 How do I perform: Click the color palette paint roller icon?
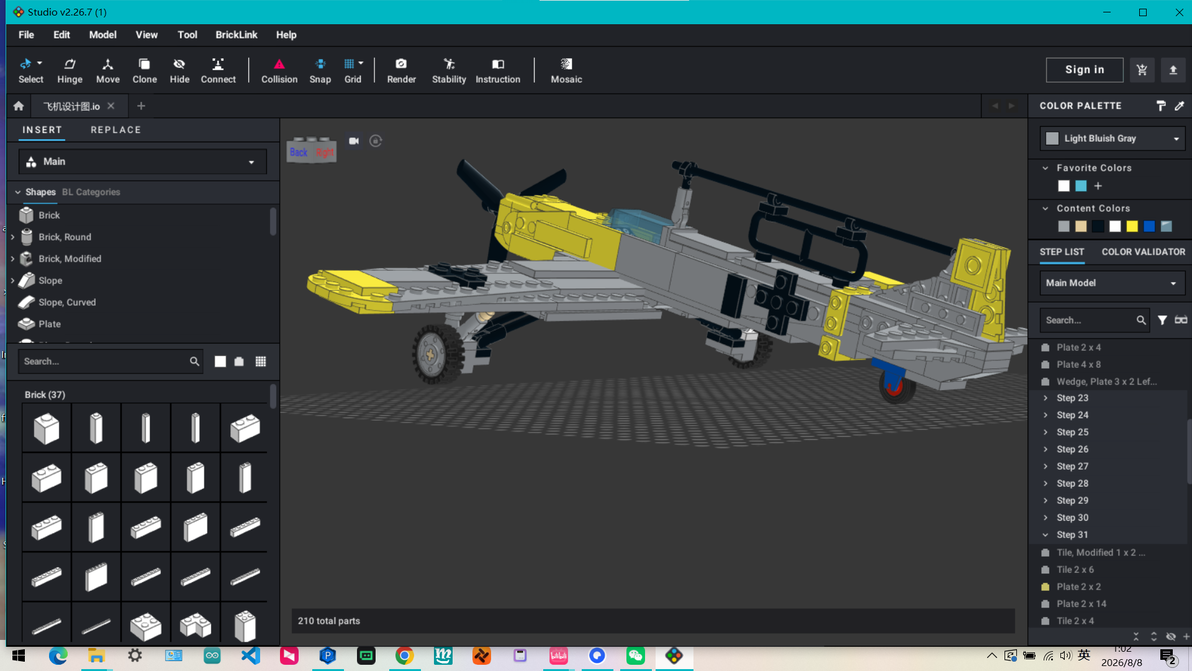coord(1161,106)
